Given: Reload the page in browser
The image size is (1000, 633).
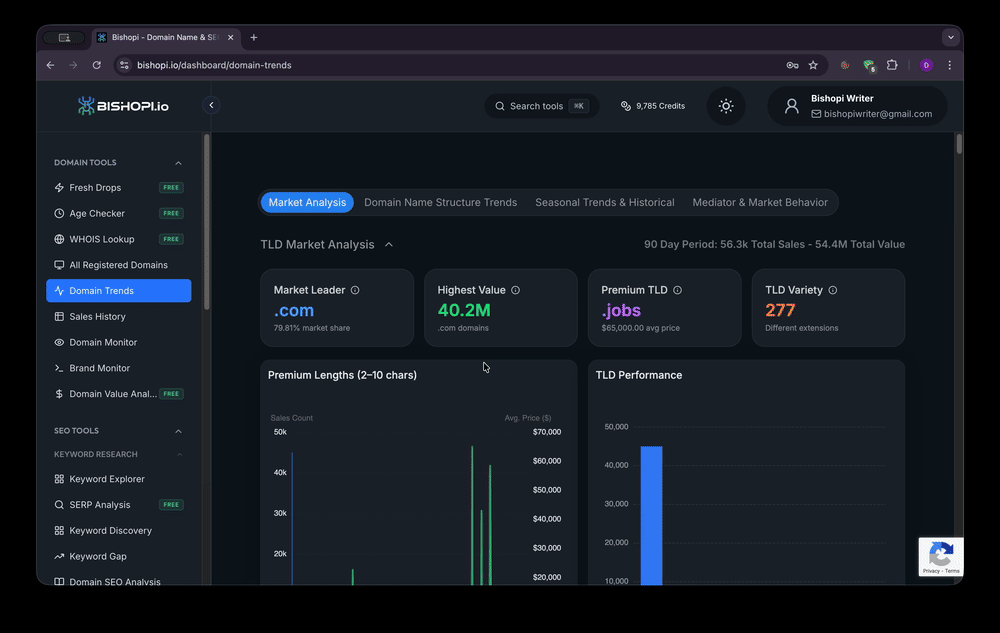Looking at the screenshot, I should pyautogui.click(x=97, y=65).
